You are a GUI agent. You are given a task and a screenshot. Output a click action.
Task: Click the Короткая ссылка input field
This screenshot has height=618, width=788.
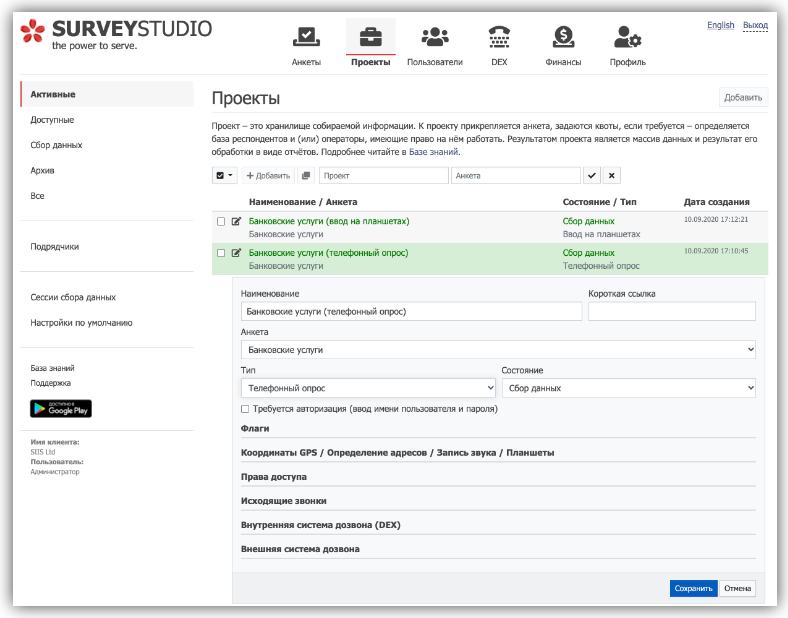pos(671,312)
